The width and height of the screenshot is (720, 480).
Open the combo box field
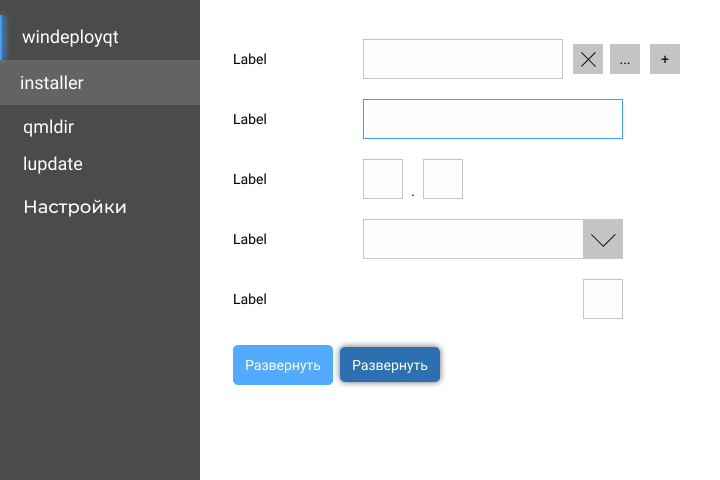coord(472,239)
